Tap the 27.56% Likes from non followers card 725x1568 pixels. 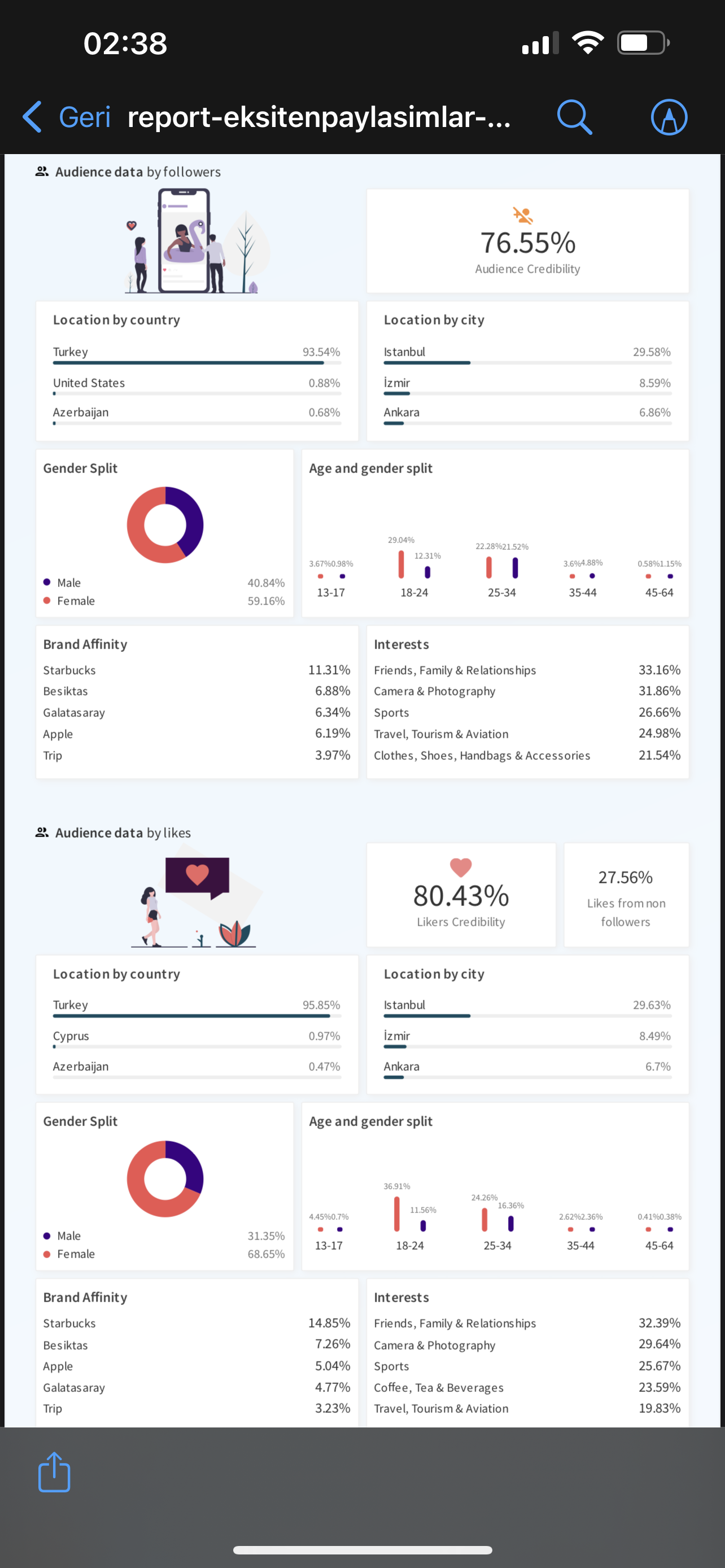tap(626, 894)
